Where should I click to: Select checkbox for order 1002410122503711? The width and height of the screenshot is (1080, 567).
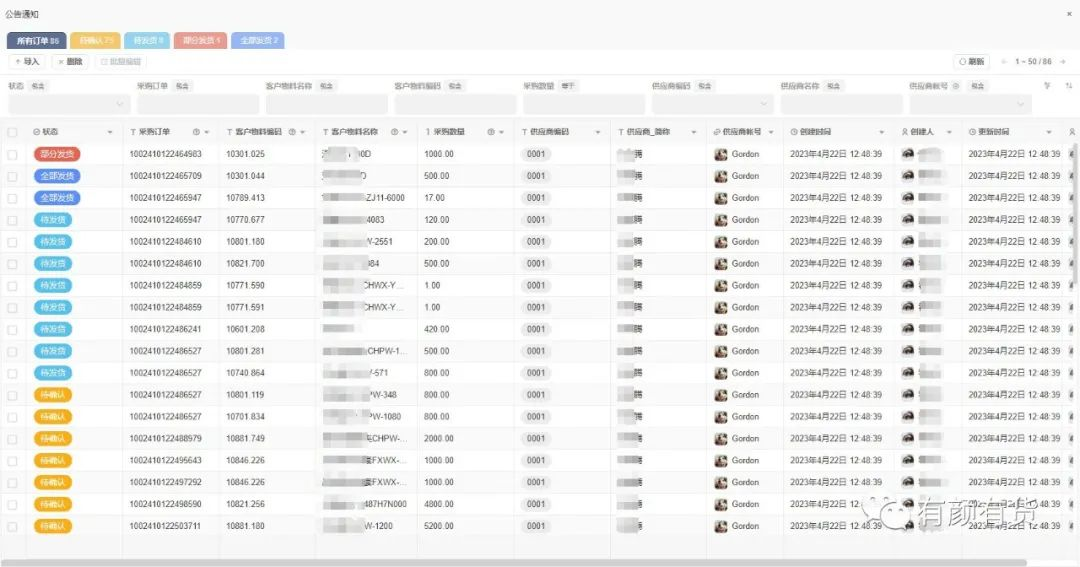[12, 526]
